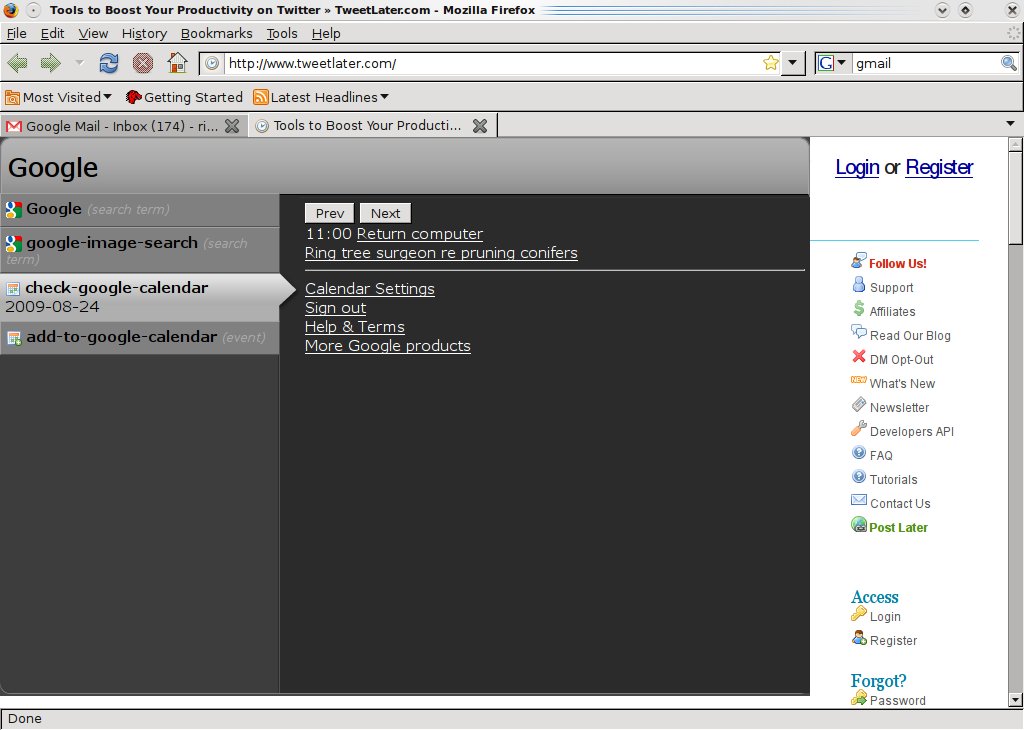1024x730 pixels.
Task: Open the Calendar Settings link
Action: (x=370, y=289)
